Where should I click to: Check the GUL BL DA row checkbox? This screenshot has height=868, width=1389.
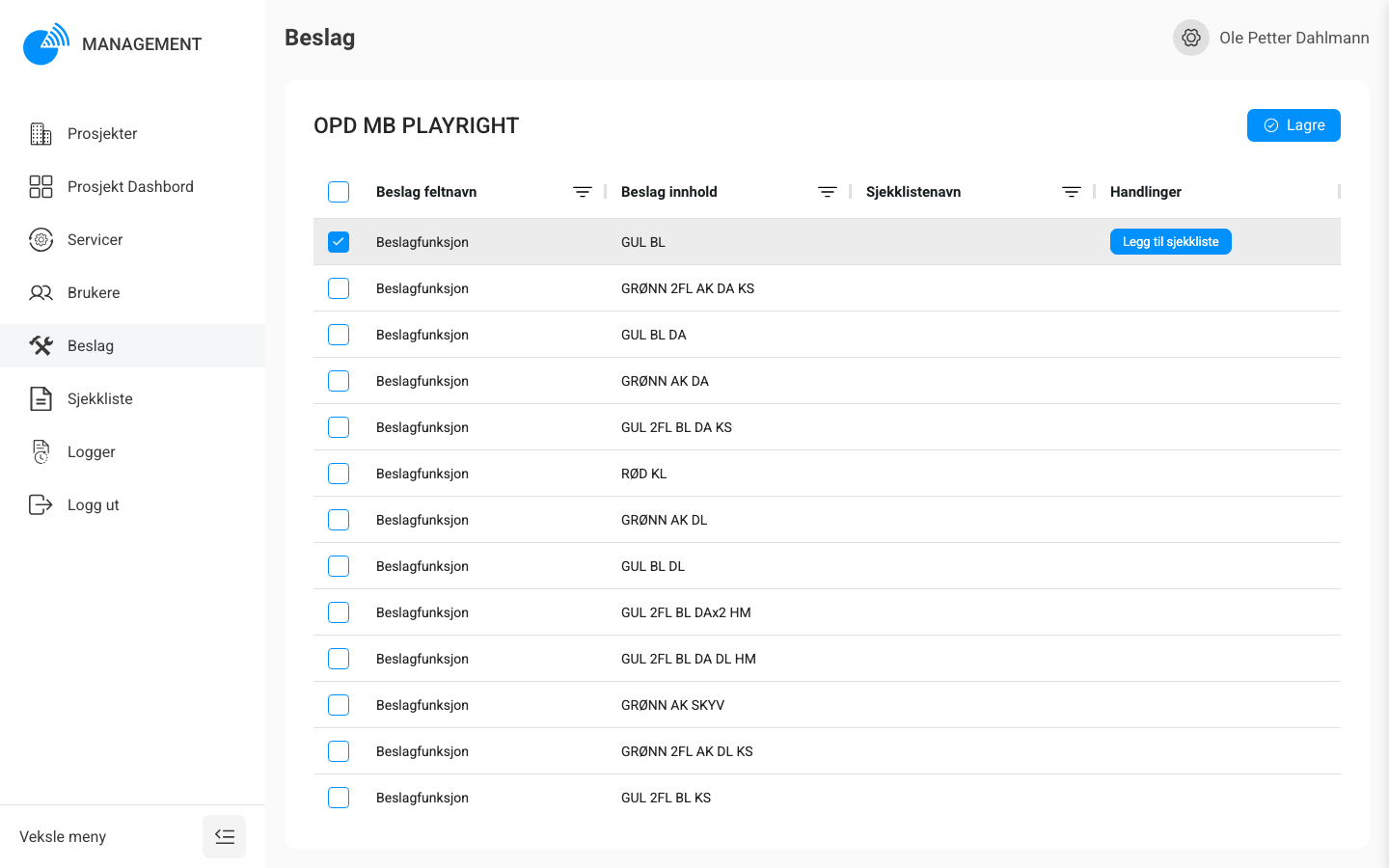tap(339, 335)
